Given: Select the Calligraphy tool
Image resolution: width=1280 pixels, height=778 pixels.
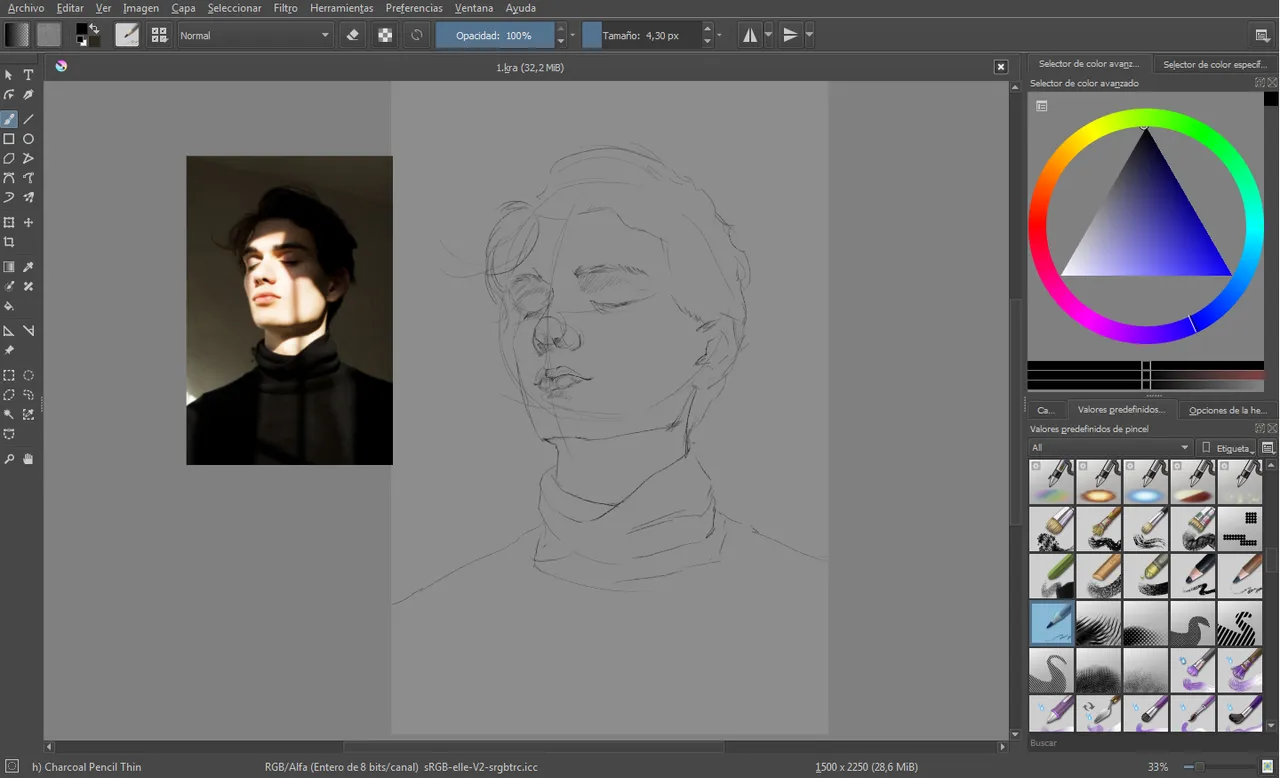Looking at the screenshot, I should point(28,95).
